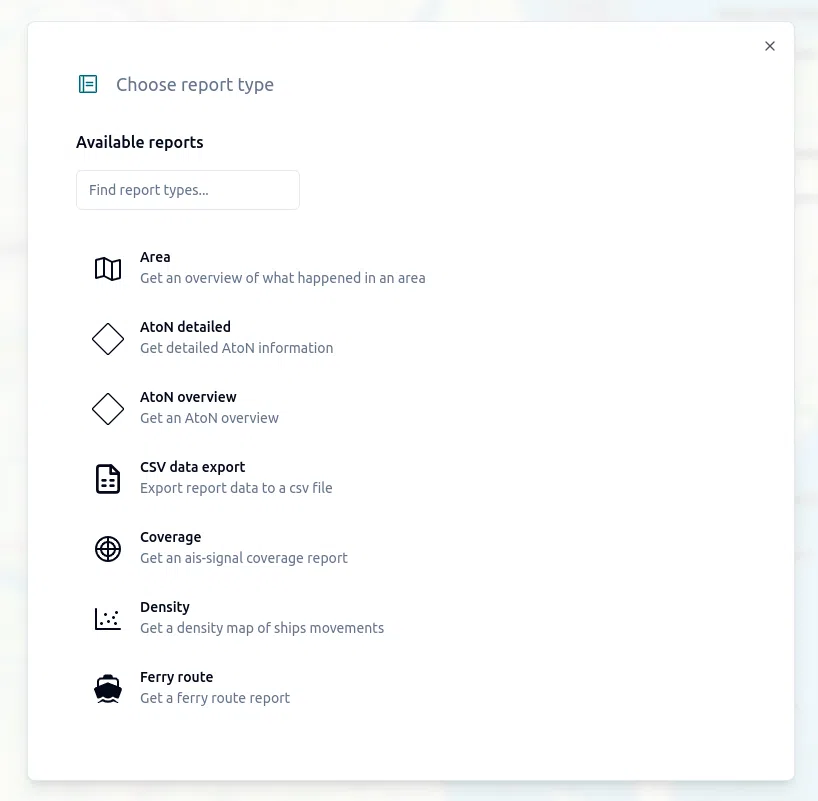818x801 pixels.
Task: Click the report icon beside Choose report type
Action: pos(88,84)
